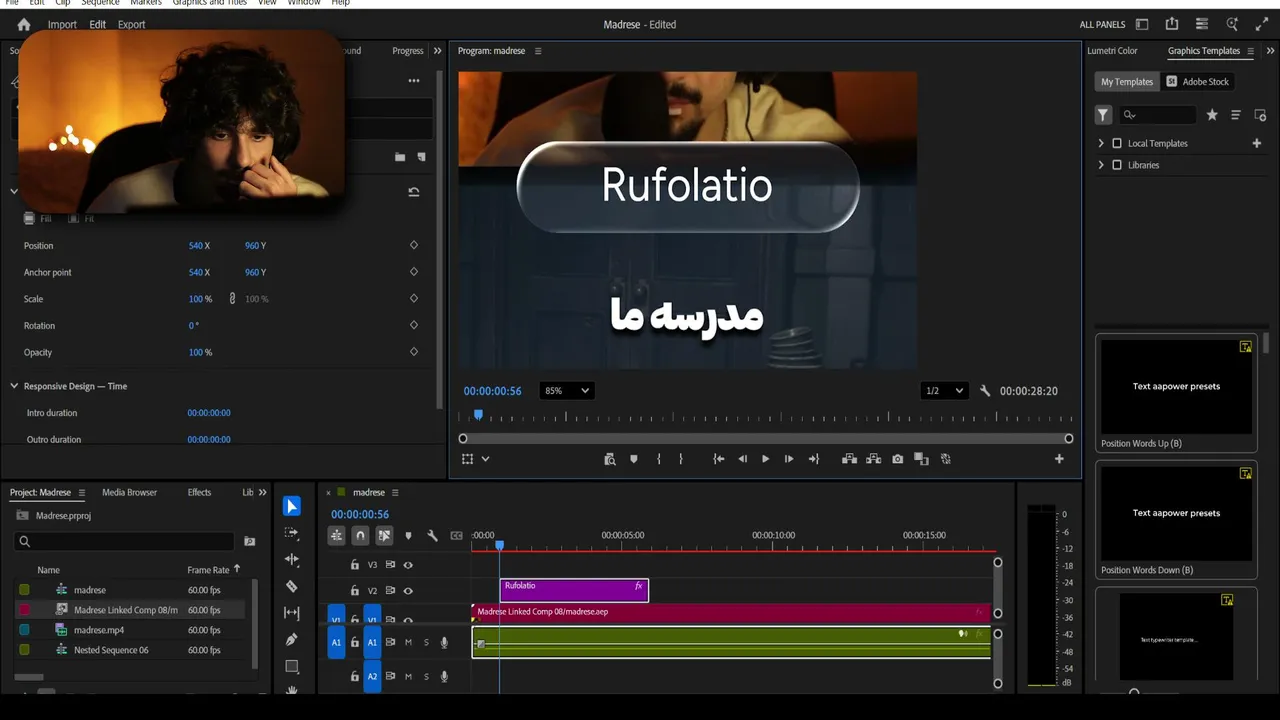Open the Lumetri Color panel tab
The width and height of the screenshot is (1280, 720).
(1112, 51)
